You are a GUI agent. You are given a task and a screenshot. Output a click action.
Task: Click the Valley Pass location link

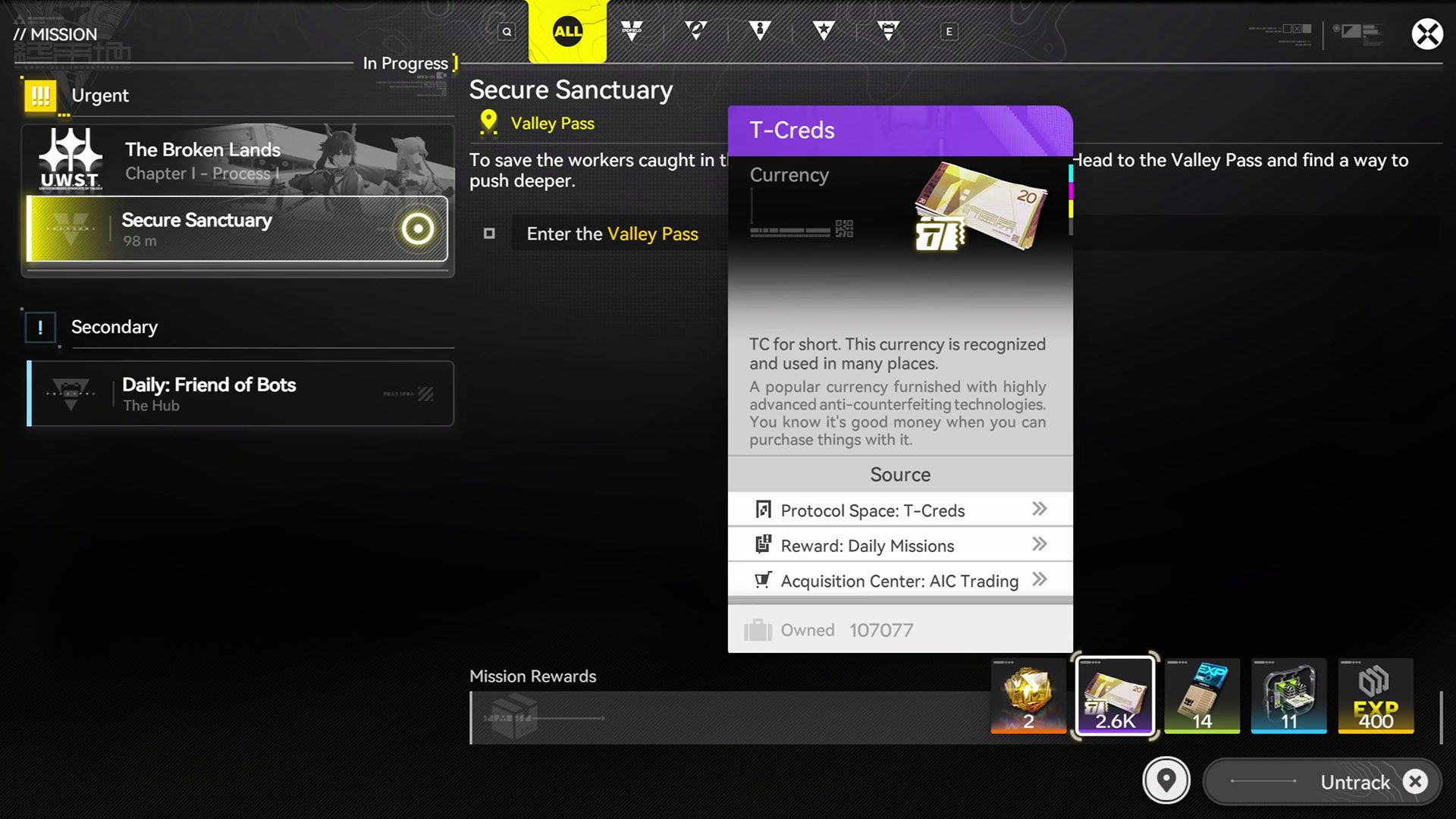click(552, 124)
